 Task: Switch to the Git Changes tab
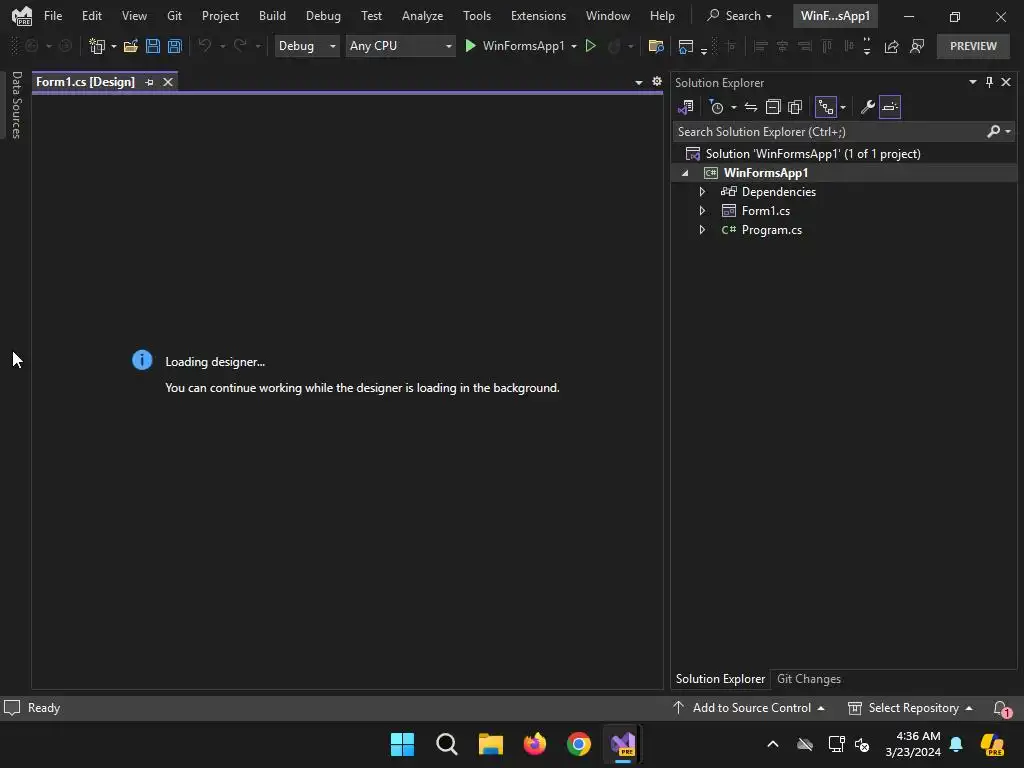808,679
